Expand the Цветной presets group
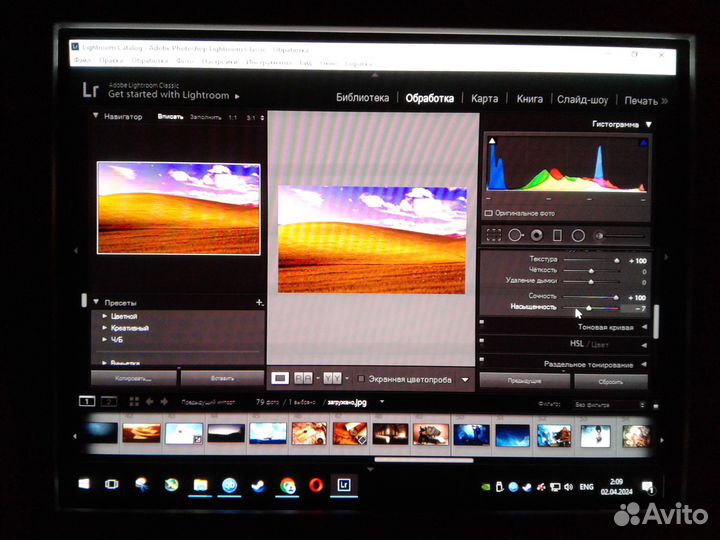The height and width of the screenshot is (540, 720). pyautogui.click(x=105, y=316)
